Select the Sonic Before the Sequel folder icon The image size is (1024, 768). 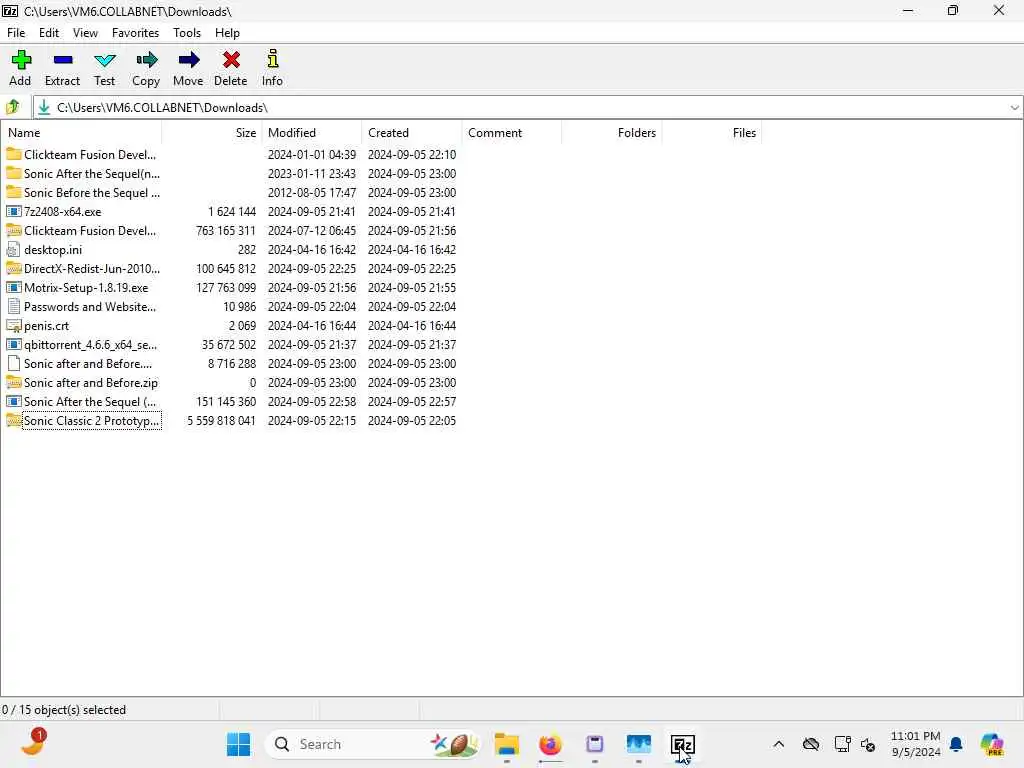[14, 192]
